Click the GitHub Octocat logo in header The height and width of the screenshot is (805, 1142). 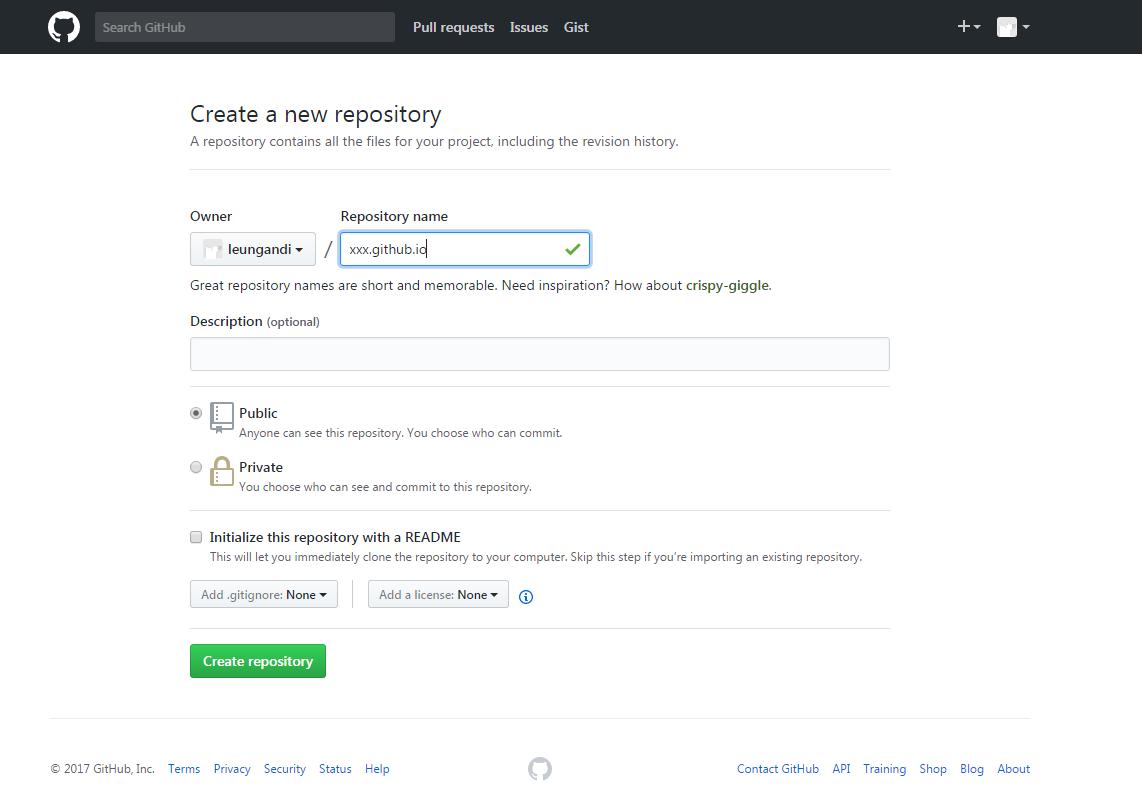point(64,27)
